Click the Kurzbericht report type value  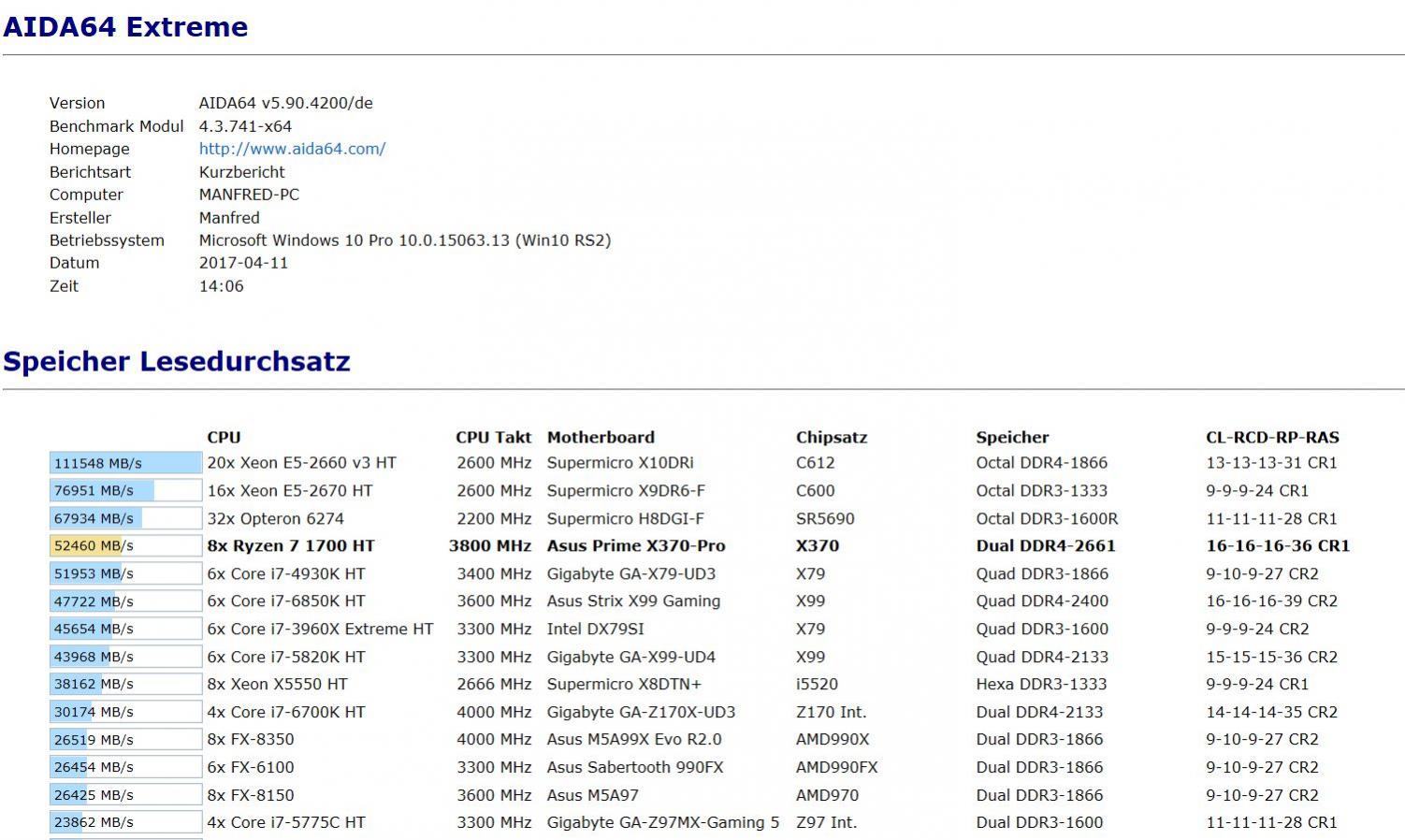click(241, 172)
